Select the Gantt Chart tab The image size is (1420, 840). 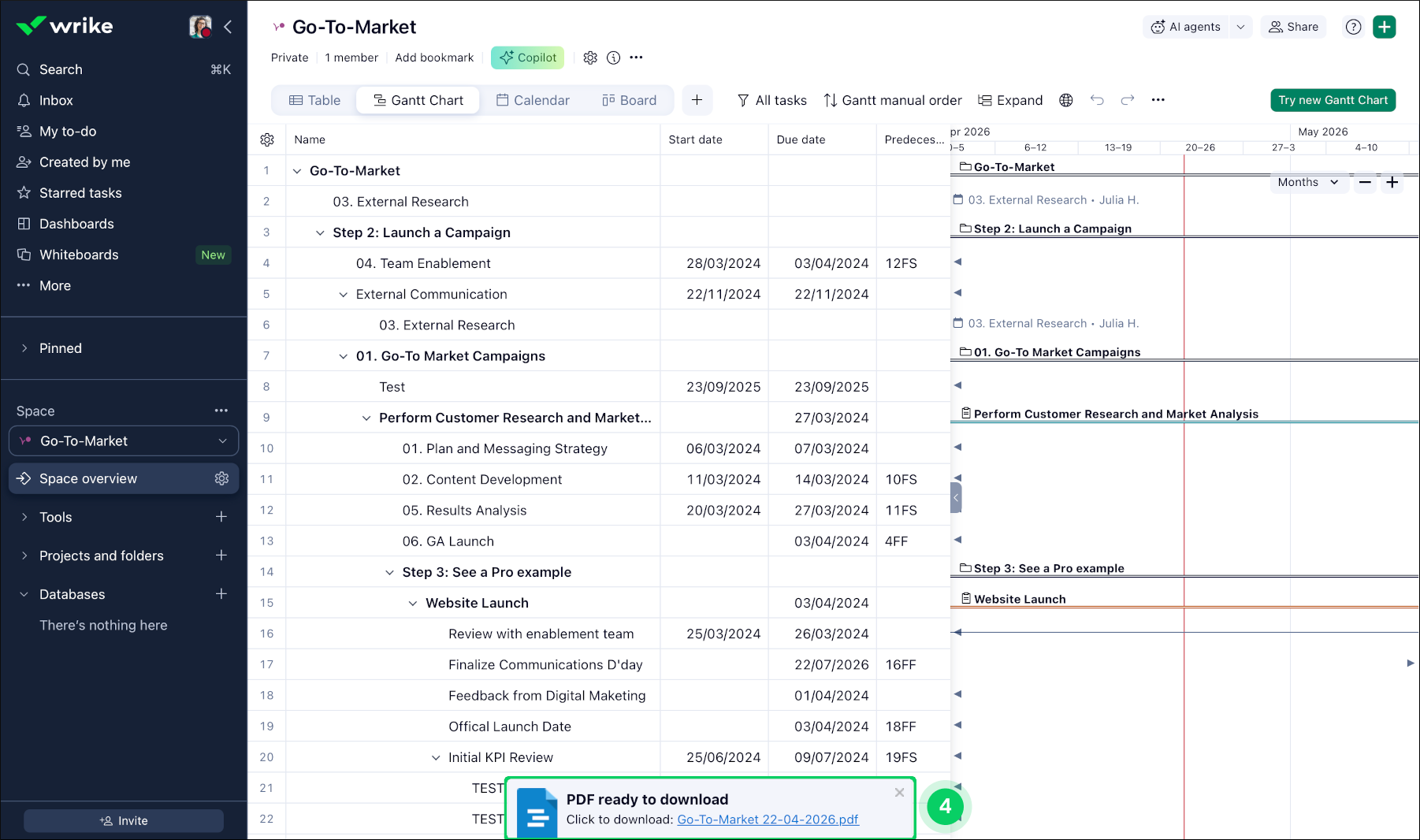pyautogui.click(x=418, y=100)
